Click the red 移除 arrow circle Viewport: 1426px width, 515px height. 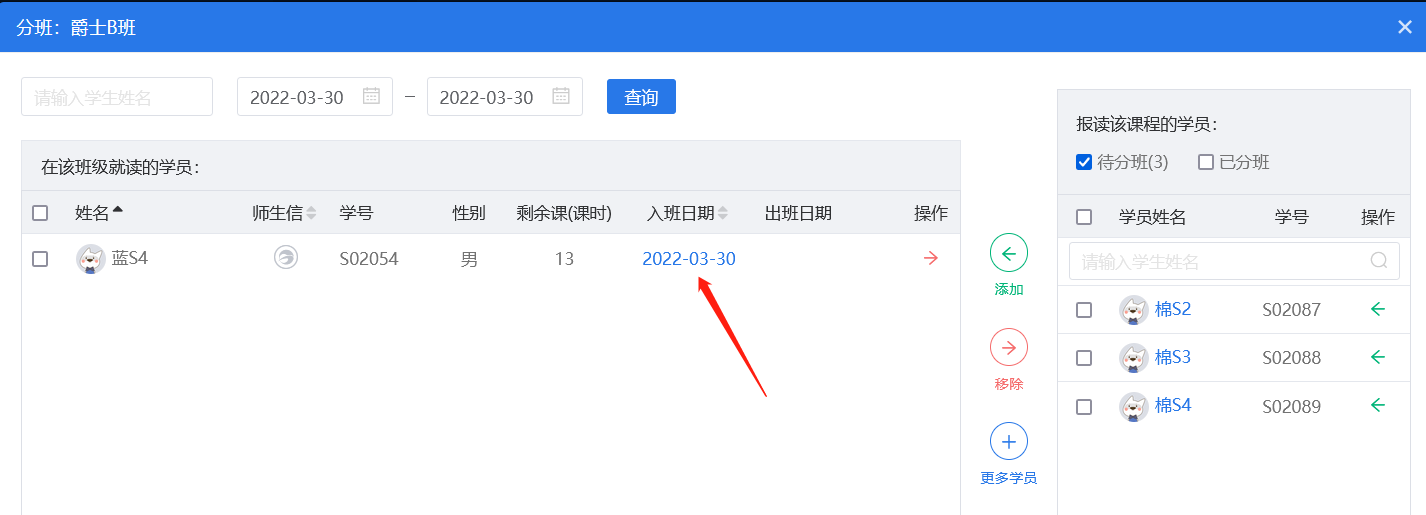(x=1008, y=347)
